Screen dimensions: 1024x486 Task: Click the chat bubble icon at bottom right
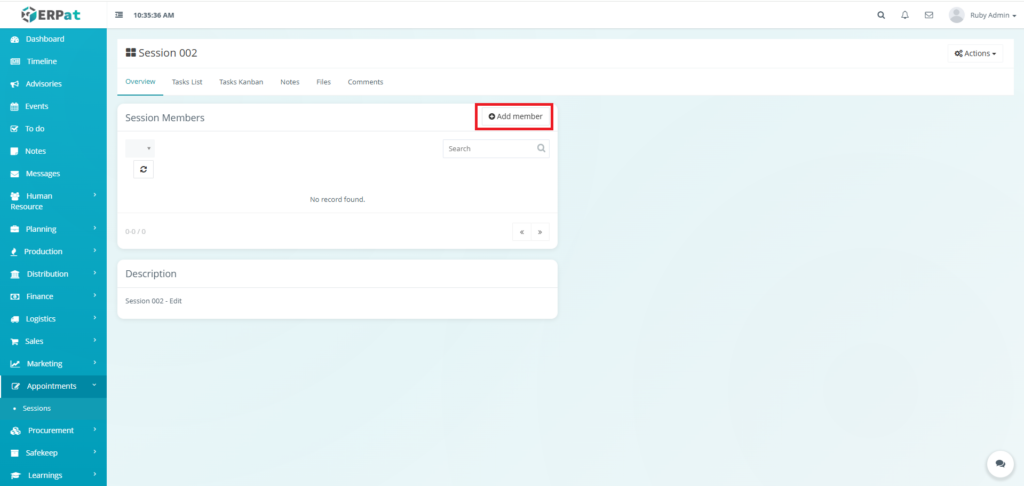[1000, 464]
